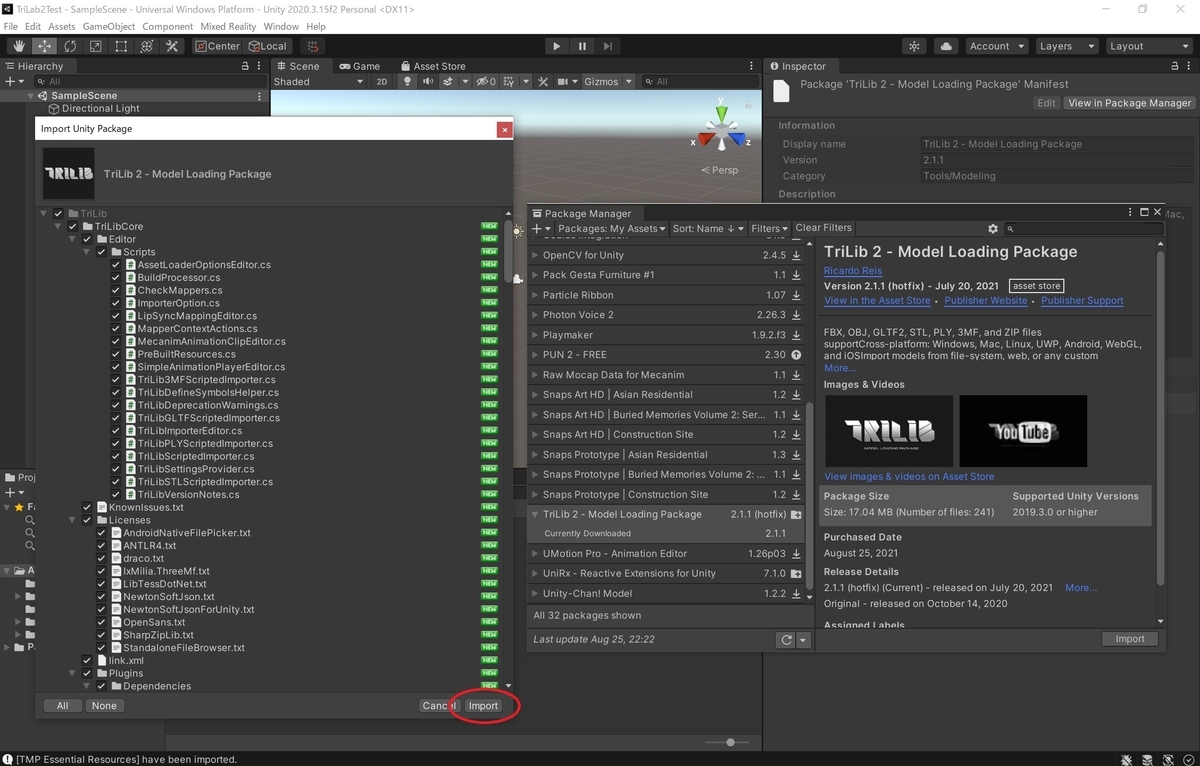Viewport: 1200px width, 766px height.
Task: Open Filters dropdown in Package Manager
Action: coord(770,229)
